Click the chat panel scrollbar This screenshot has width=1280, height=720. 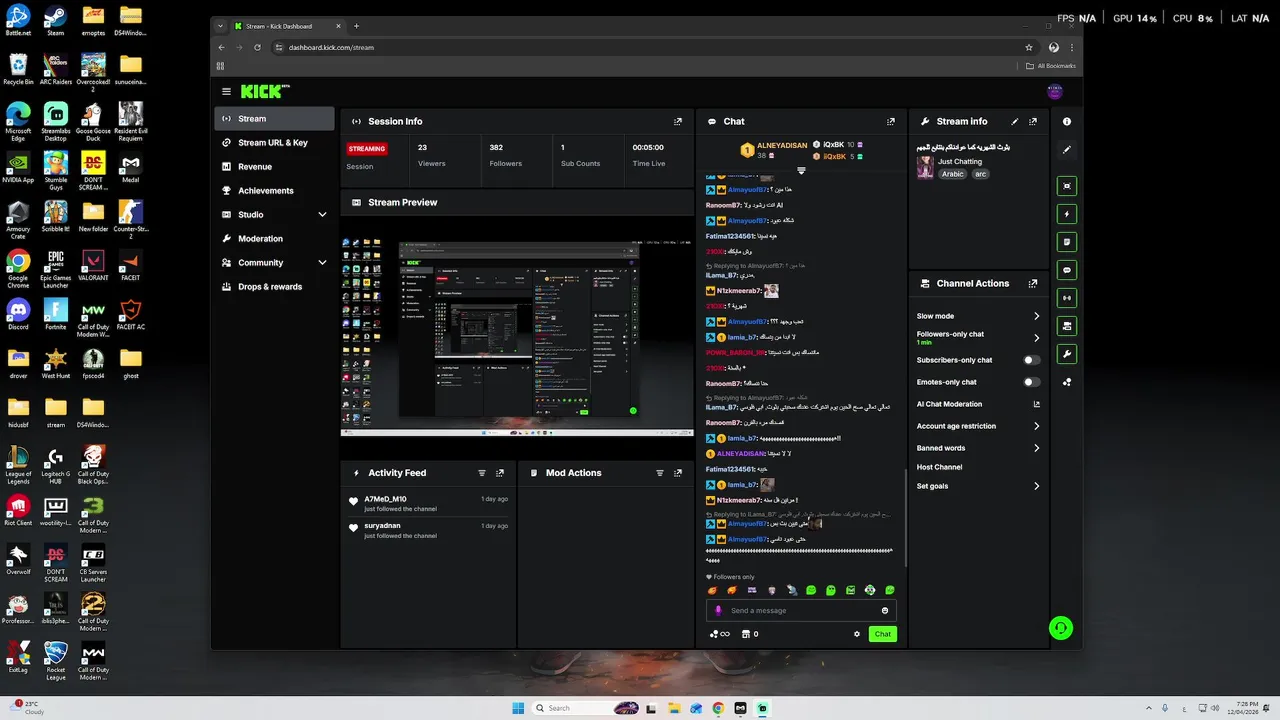[906, 518]
